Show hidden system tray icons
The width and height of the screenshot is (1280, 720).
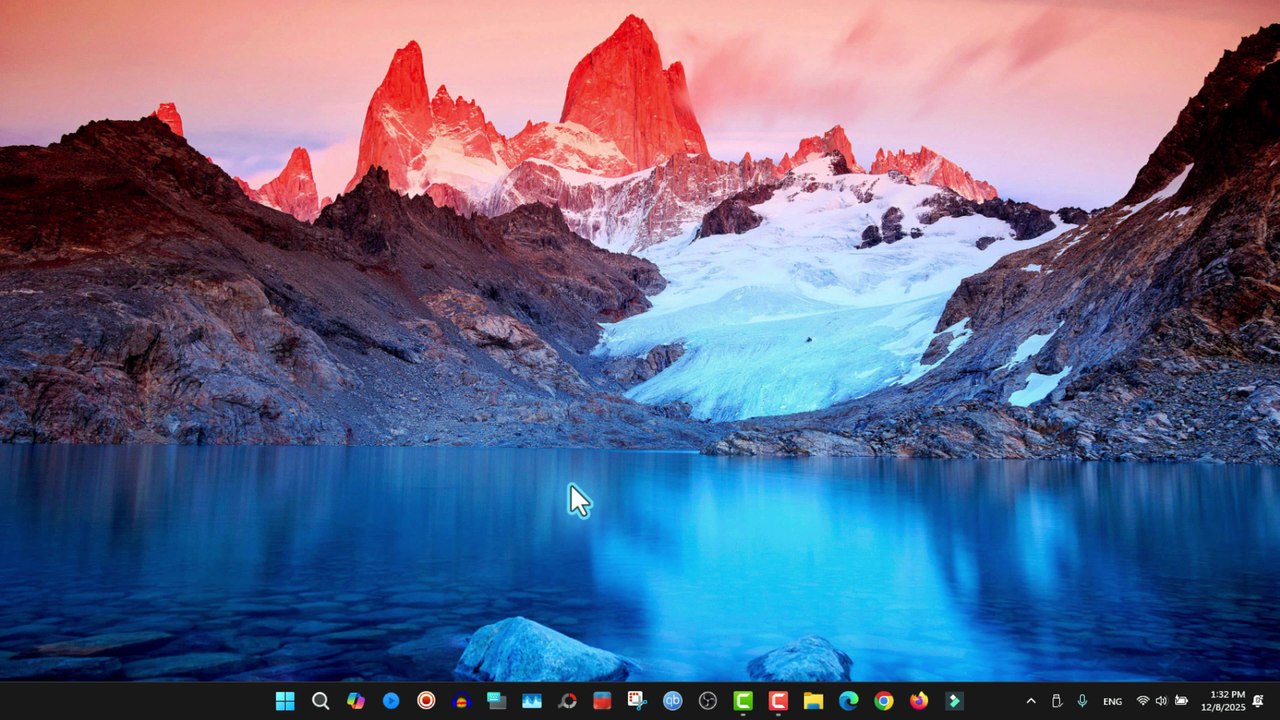tap(1031, 701)
